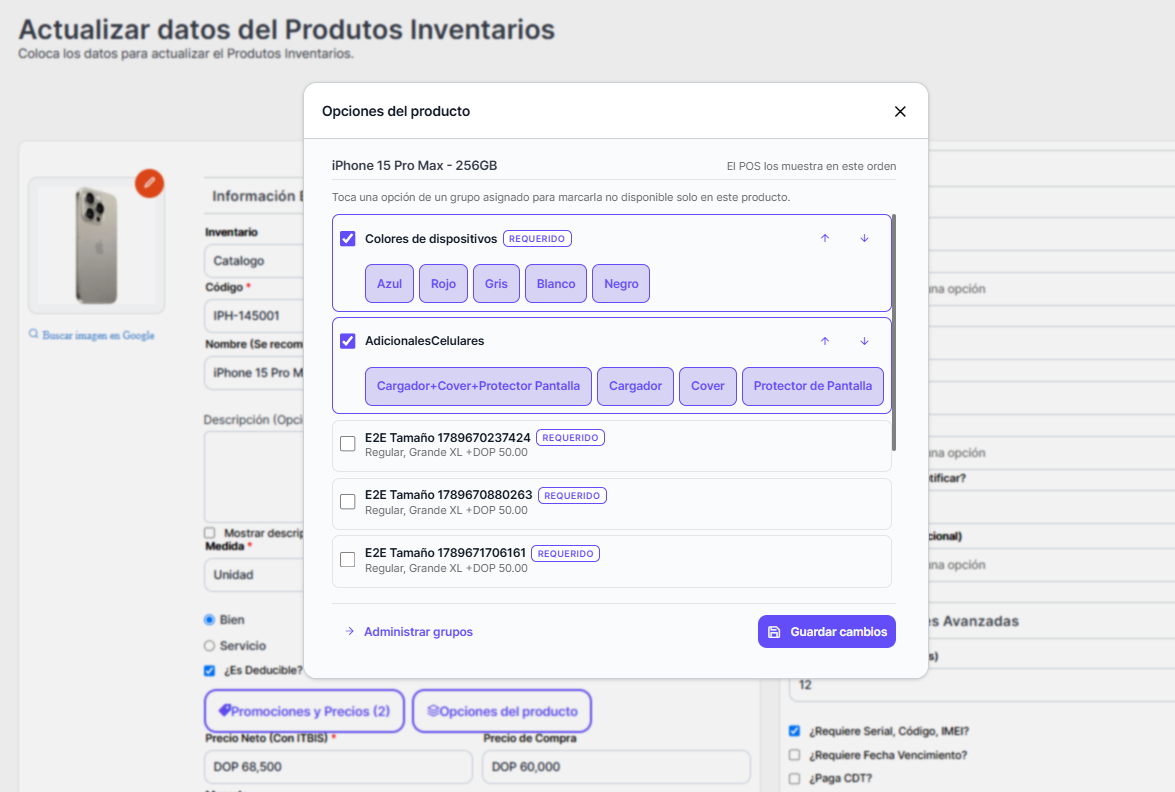Check ¿Requiere Fecha Vencimiento? checkbox
This screenshot has height=792, width=1175.
coord(794,755)
